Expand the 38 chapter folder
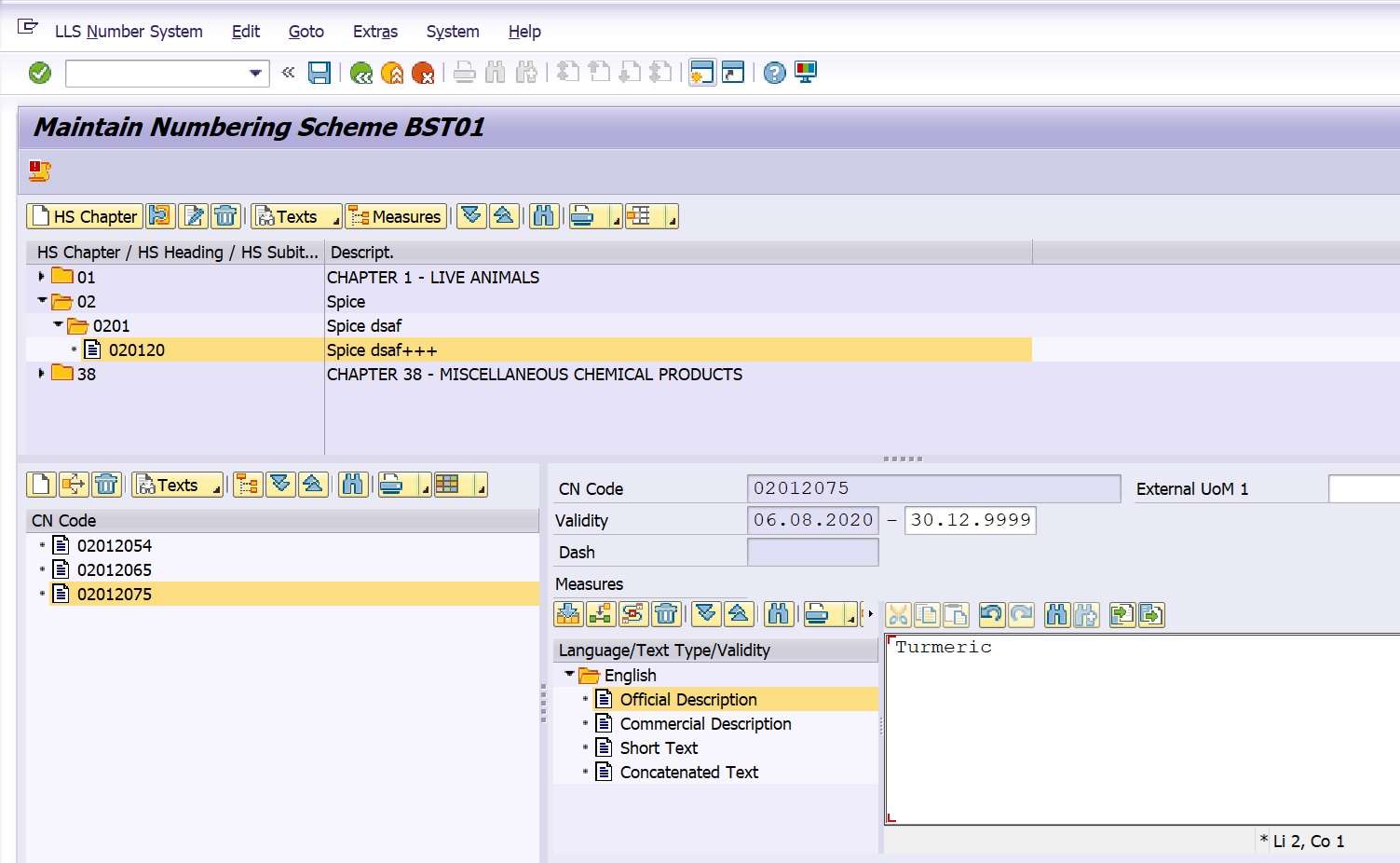This screenshot has width=1400, height=863. 41,374
